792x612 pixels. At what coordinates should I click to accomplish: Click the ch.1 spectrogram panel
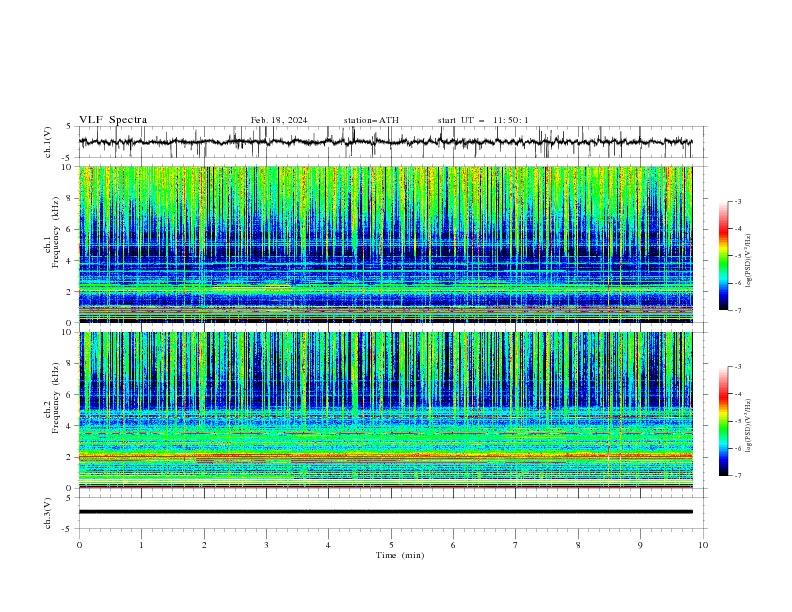click(385, 244)
